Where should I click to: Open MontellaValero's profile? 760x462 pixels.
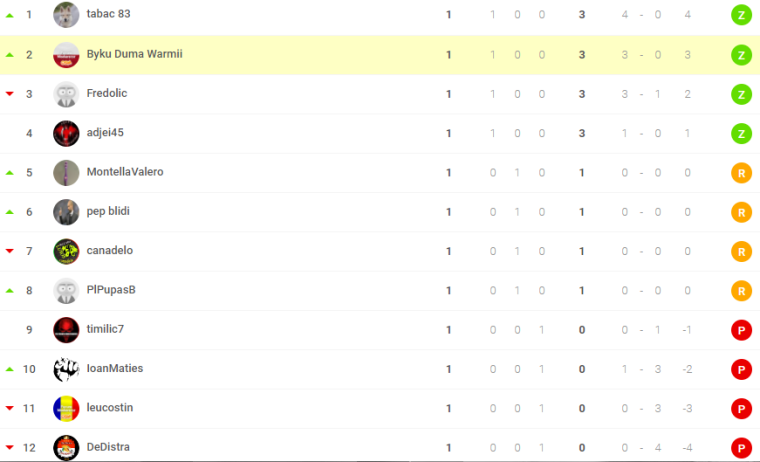click(125, 172)
